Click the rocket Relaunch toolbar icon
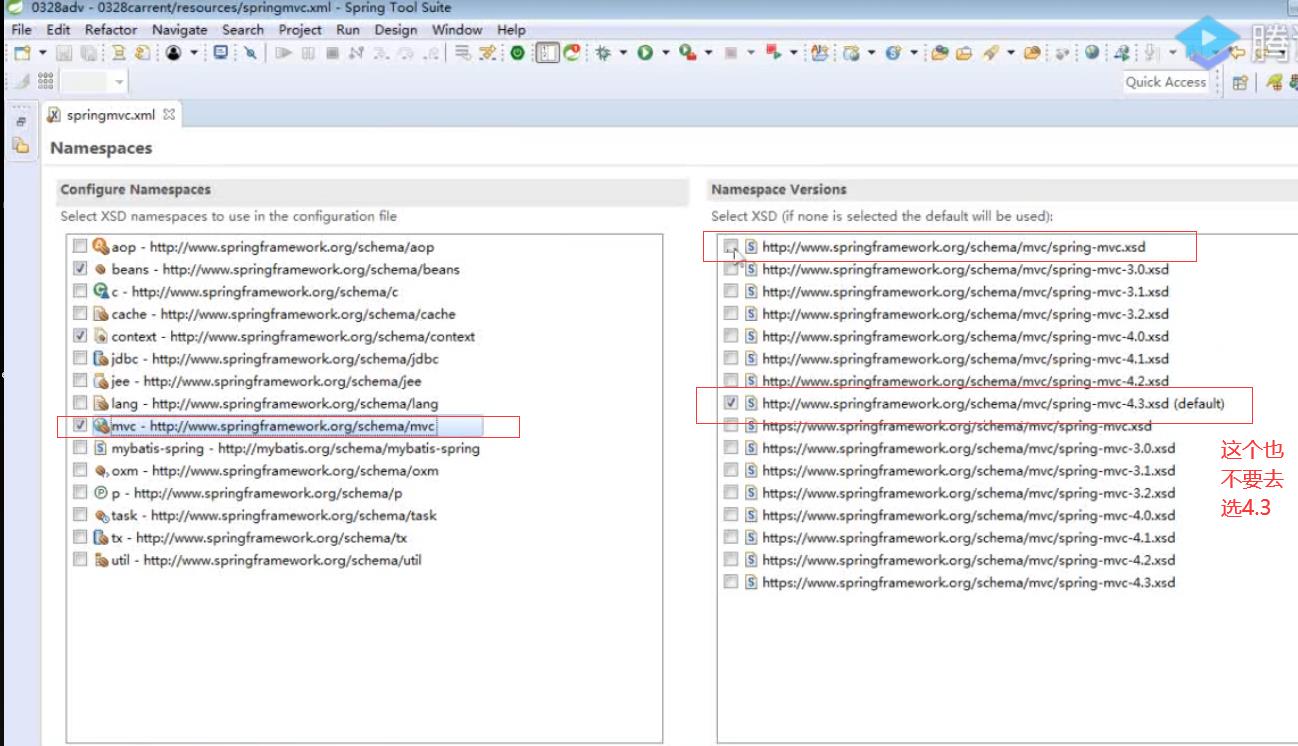Image resolution: width=1298 pixels, height=746 pixels. click(990, 53)
